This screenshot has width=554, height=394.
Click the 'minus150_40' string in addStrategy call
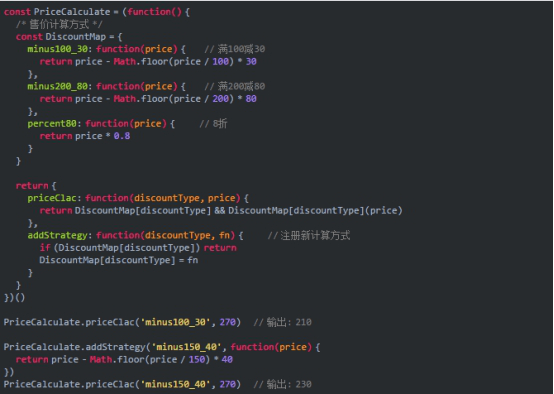[187, 347]
